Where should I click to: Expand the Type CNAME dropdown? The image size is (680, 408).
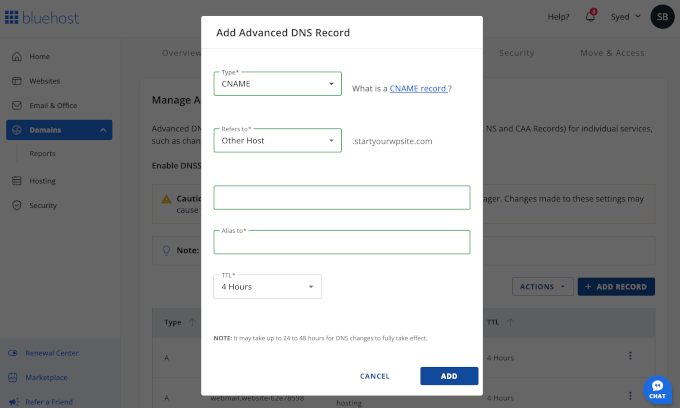tap(277, 84)
